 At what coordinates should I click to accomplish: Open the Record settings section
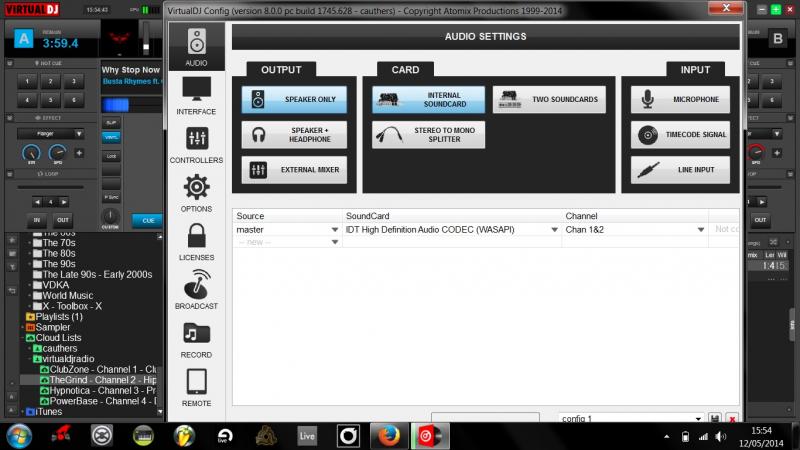(196, 339)
